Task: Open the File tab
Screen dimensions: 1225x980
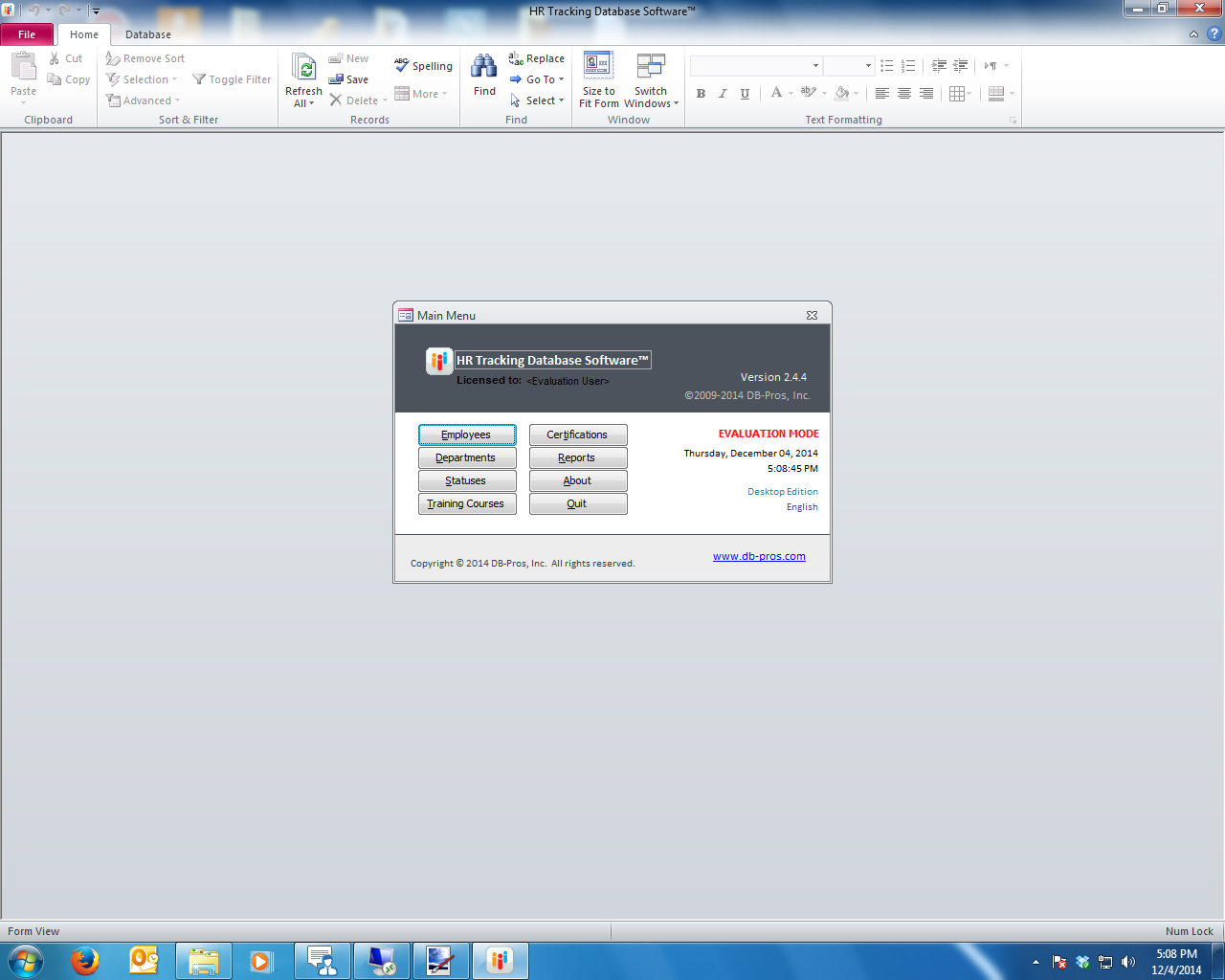Action: [x=27, y=34]
